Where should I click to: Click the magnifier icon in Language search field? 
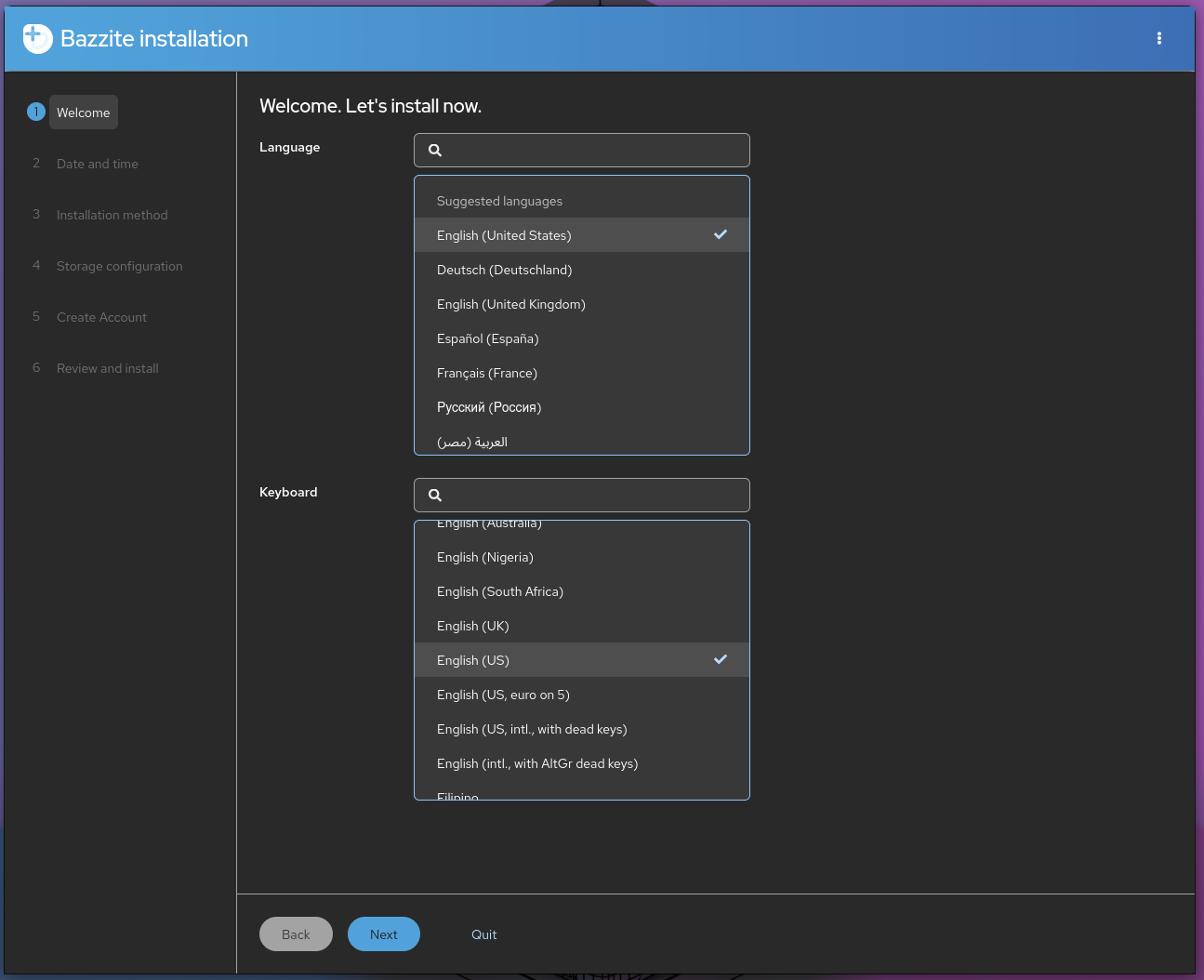(x=435, y=150)
